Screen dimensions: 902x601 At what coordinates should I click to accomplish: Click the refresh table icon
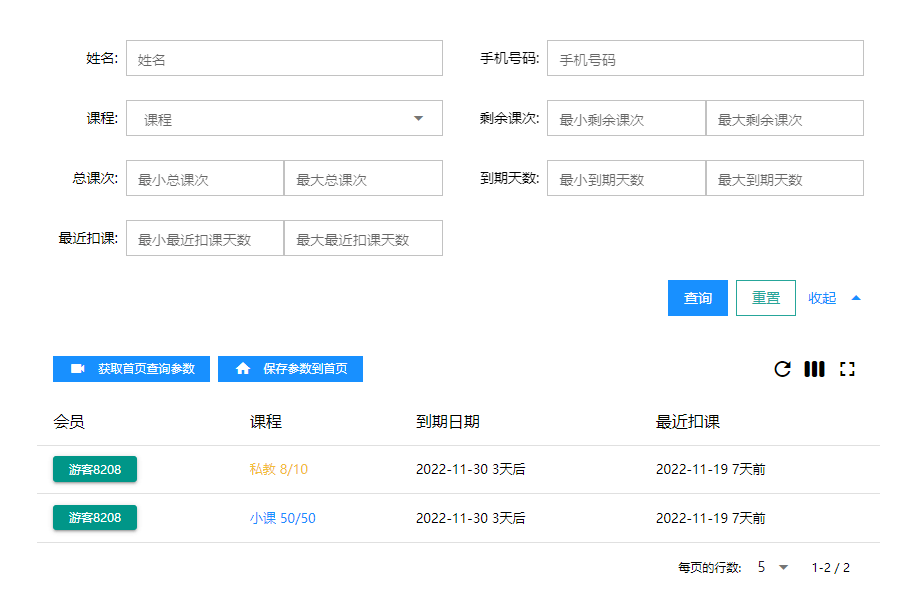click(x=782, y=369)
